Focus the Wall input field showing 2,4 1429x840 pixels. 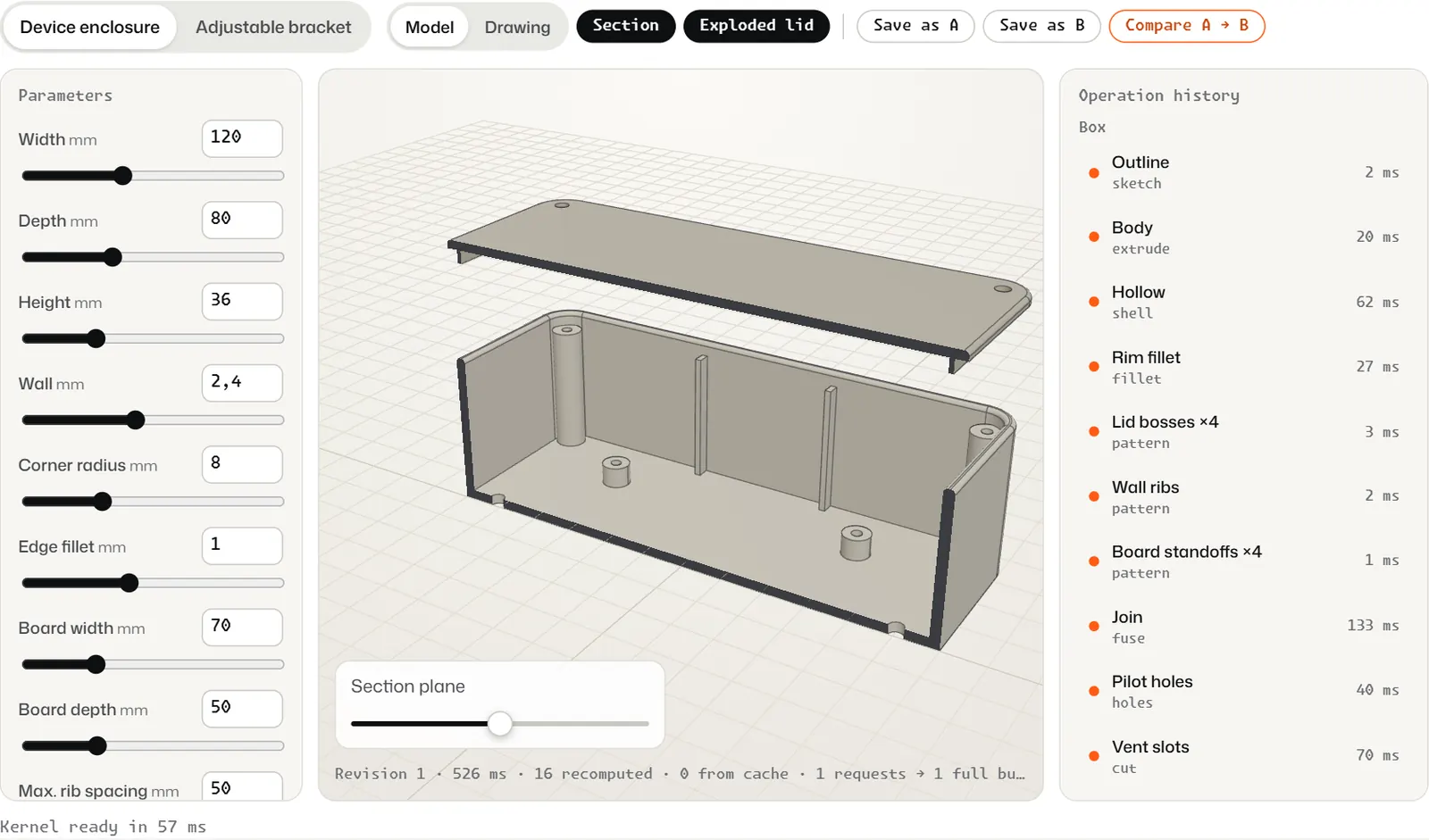242,383
